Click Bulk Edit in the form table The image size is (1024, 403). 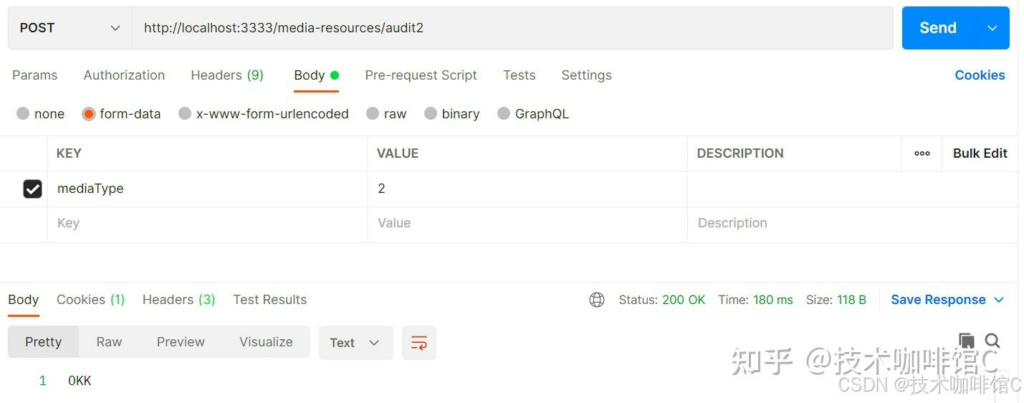979,153
